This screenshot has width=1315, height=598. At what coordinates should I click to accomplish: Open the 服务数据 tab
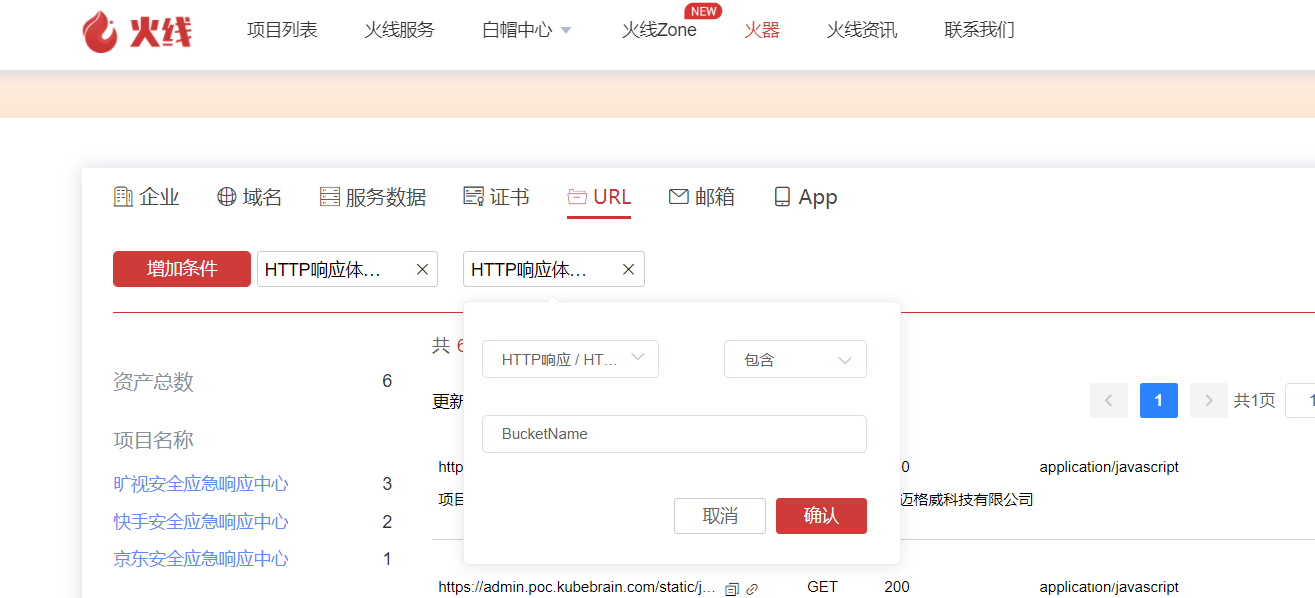pos(373,197)
